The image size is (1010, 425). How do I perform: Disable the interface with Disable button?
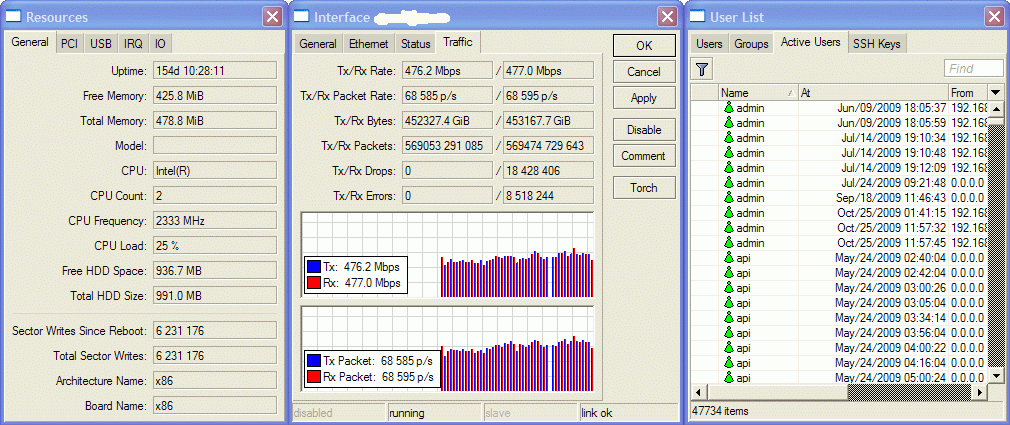[x=644, y=129]
